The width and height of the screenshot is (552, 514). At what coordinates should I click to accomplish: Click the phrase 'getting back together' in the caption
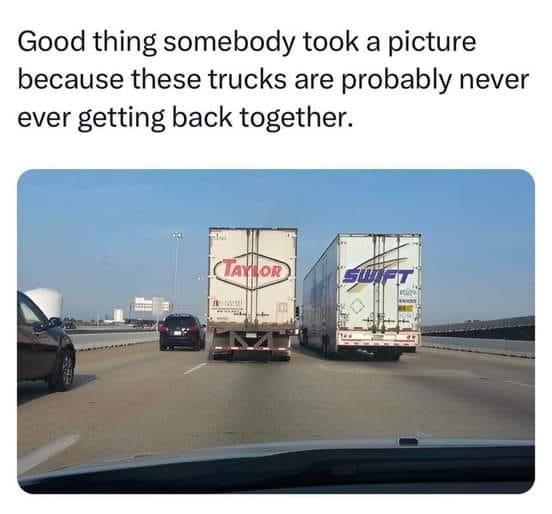[x=214, y=118]
